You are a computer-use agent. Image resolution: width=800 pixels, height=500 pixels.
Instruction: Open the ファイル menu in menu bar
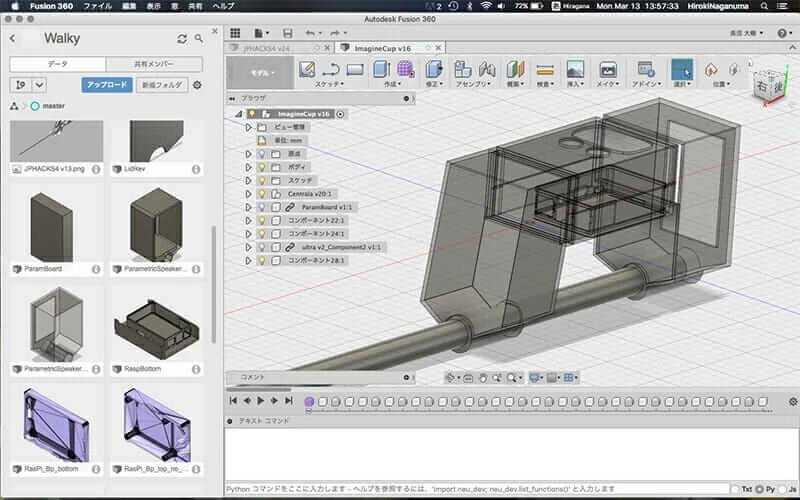pyautogui.click(x=98, y=6)
